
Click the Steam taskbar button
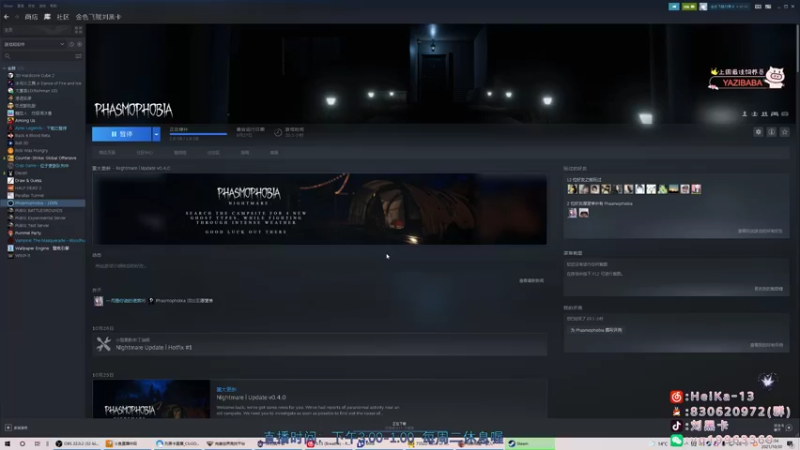[x=530, y=444]
